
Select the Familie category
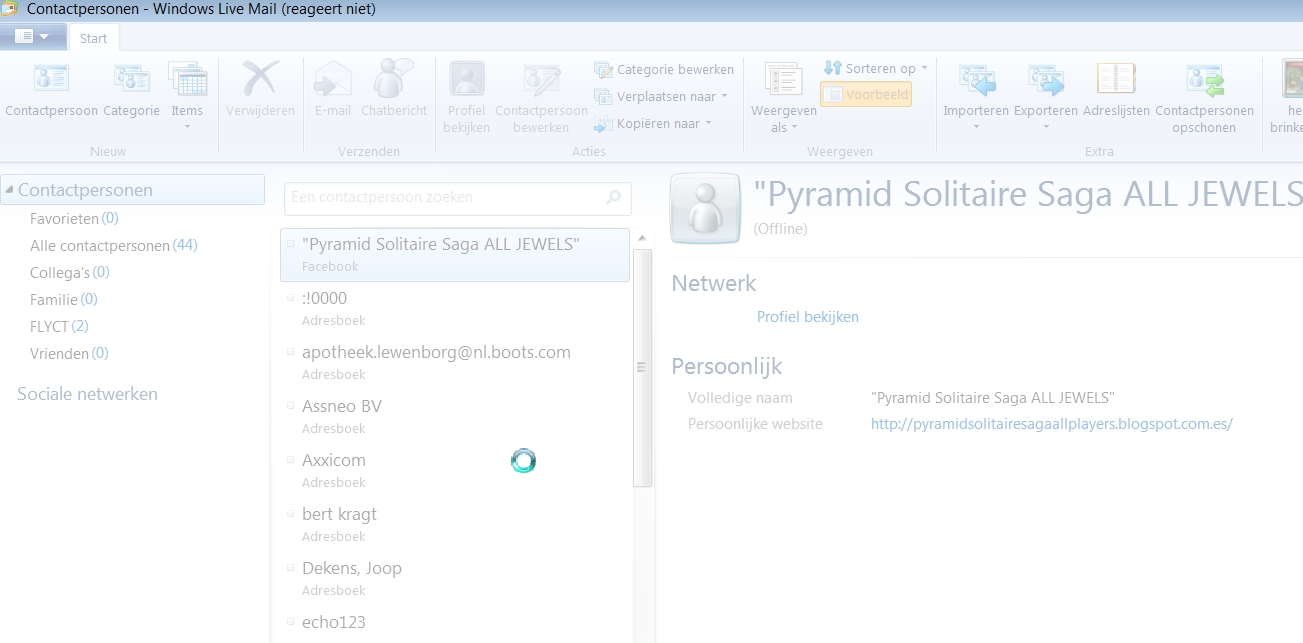[64, 299]
